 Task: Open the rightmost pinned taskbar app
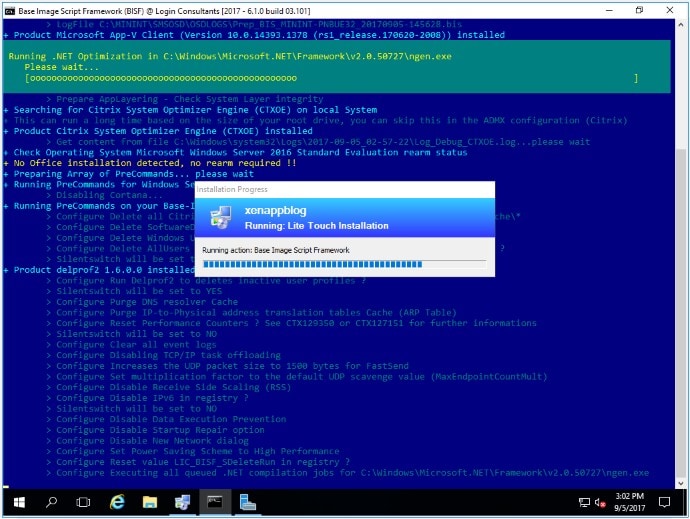(246, 502)
